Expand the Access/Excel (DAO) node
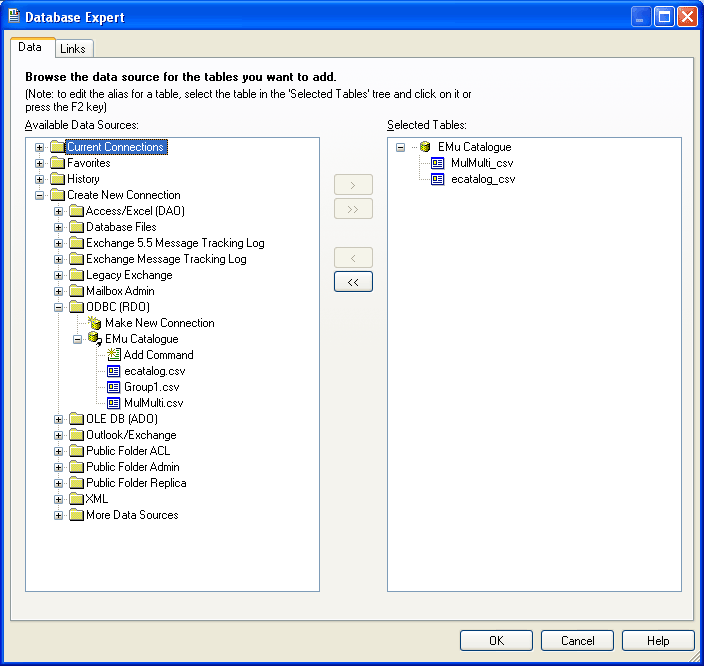This screenshot has height=666, width=704. [59, 211]
